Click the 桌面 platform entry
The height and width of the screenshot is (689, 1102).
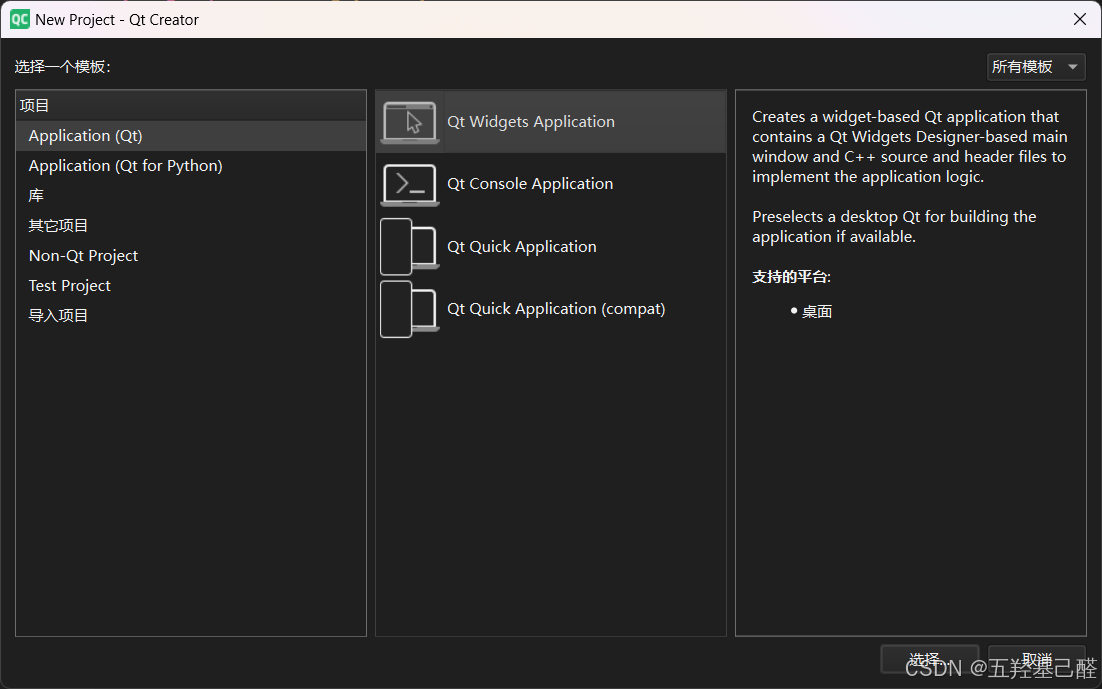coord(817,311)
